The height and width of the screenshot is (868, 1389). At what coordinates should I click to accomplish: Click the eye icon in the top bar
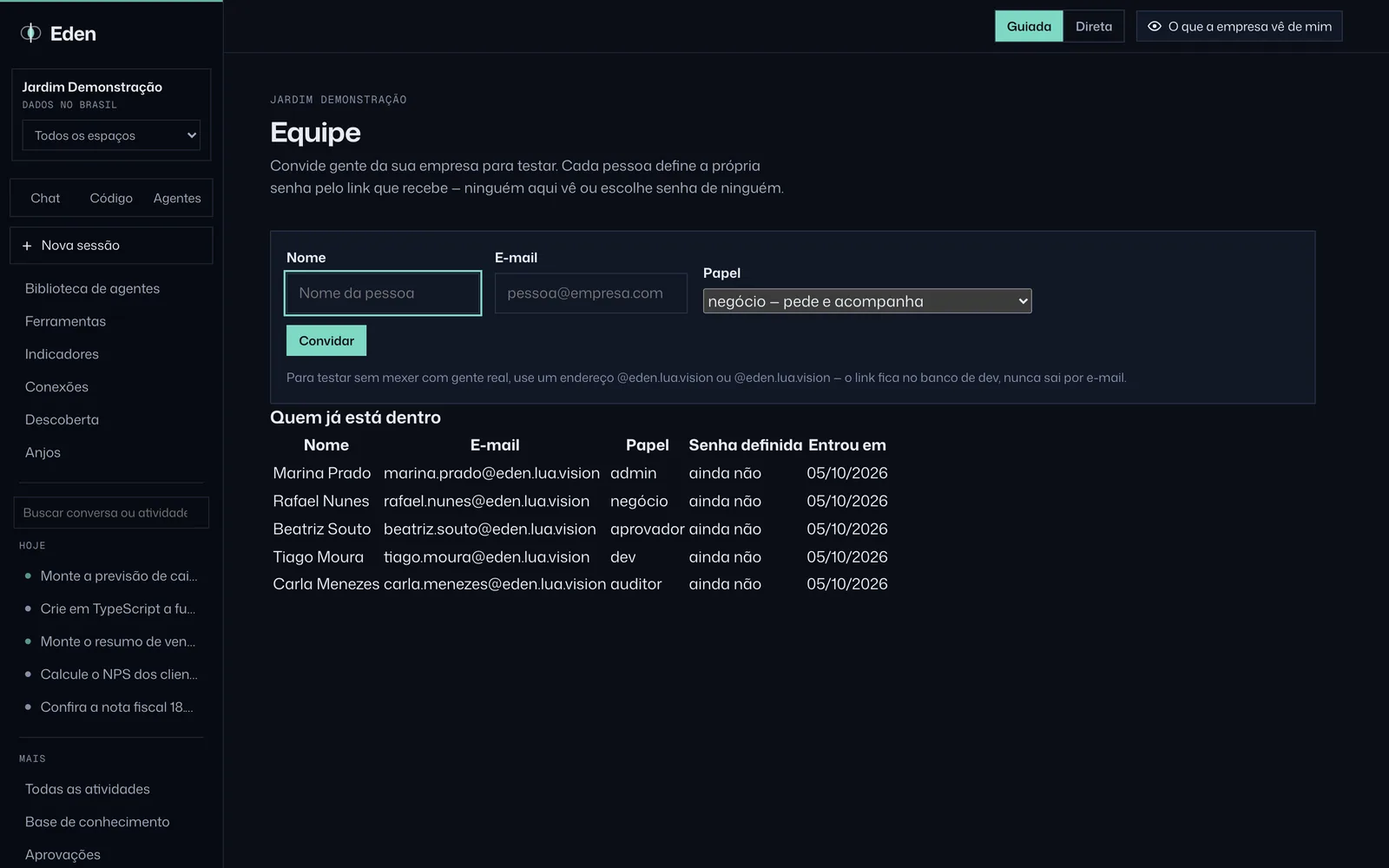1155,26
